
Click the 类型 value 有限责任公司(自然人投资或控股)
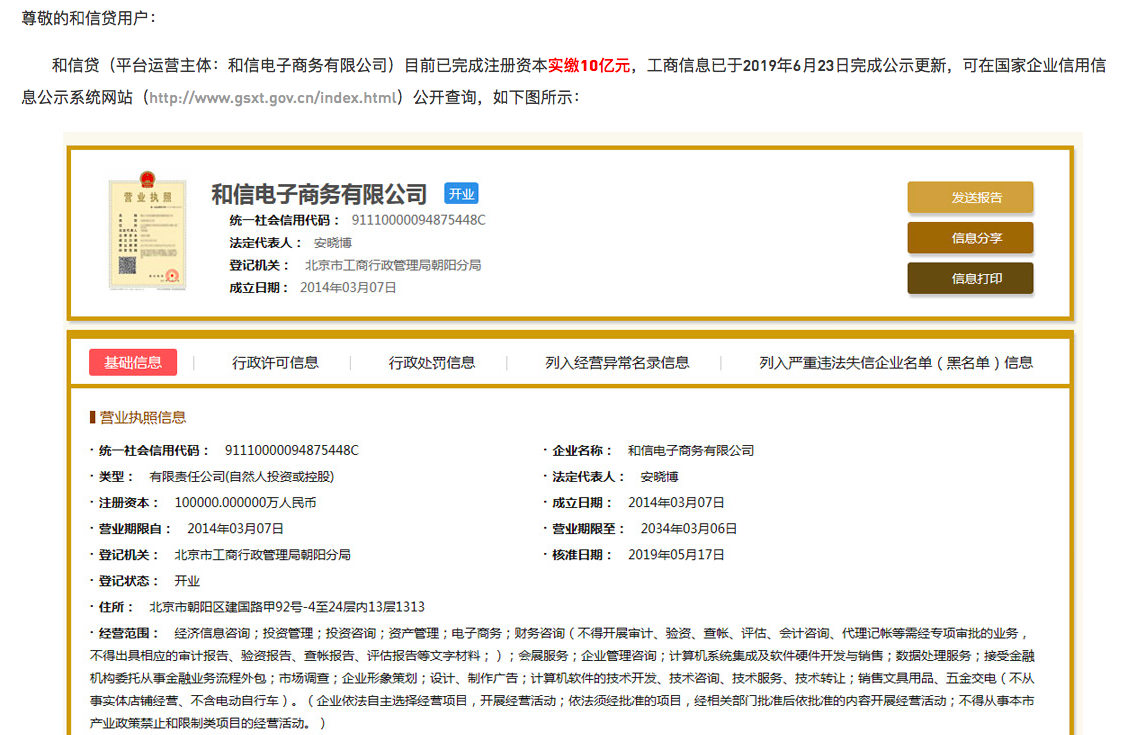(242, 477)
